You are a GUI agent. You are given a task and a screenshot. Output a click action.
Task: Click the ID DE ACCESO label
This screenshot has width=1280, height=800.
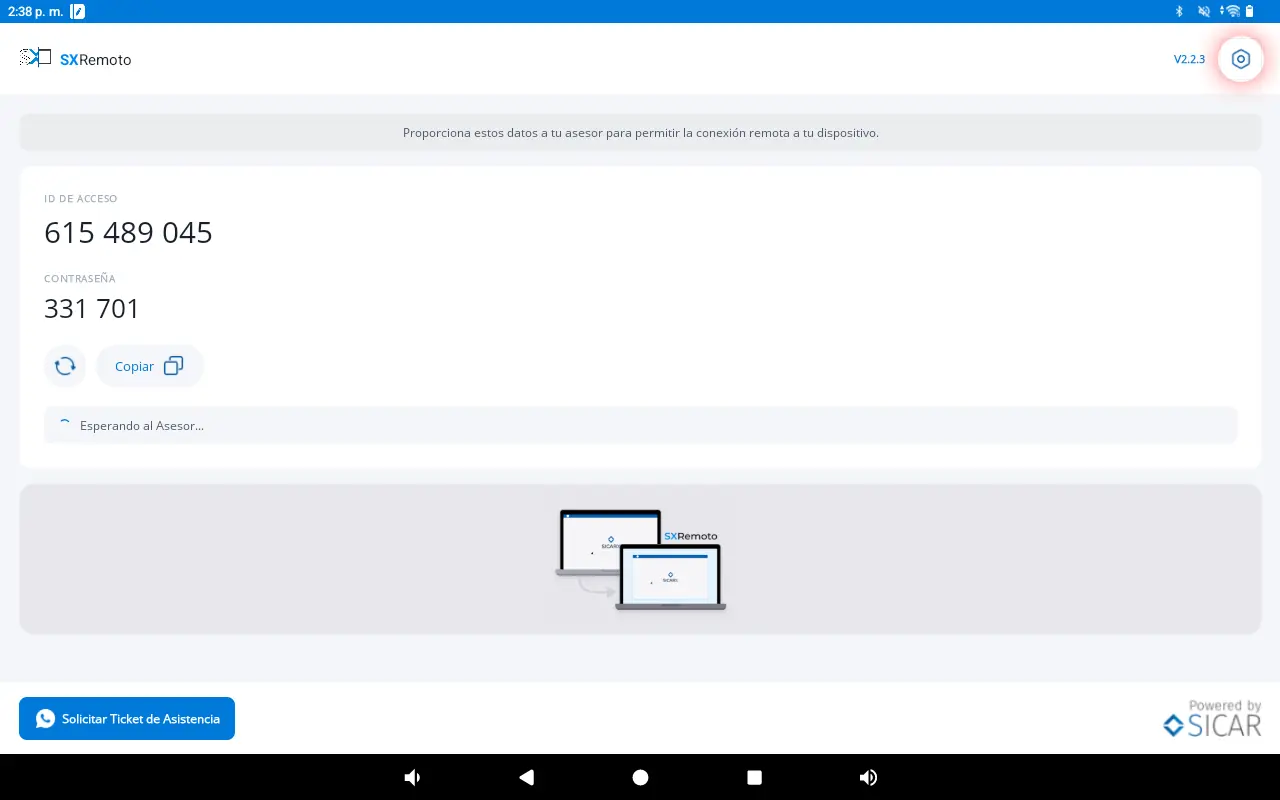(x=81, y=199)
